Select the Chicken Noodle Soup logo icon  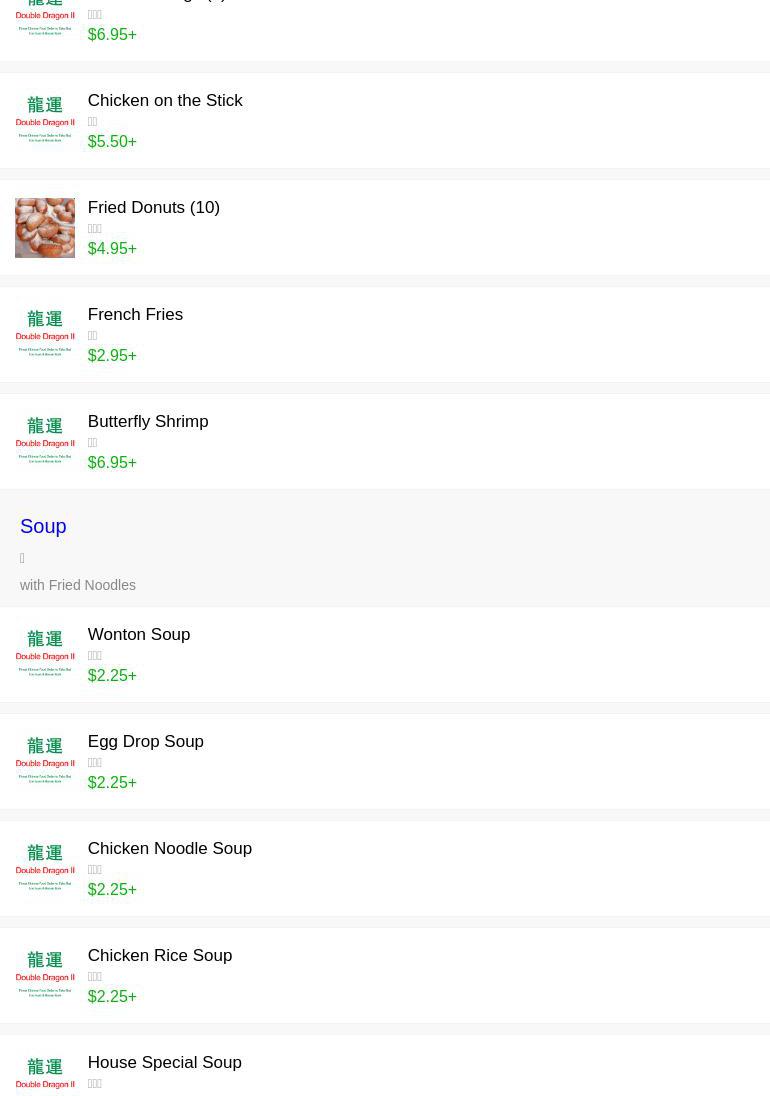[x=45, y=869]
